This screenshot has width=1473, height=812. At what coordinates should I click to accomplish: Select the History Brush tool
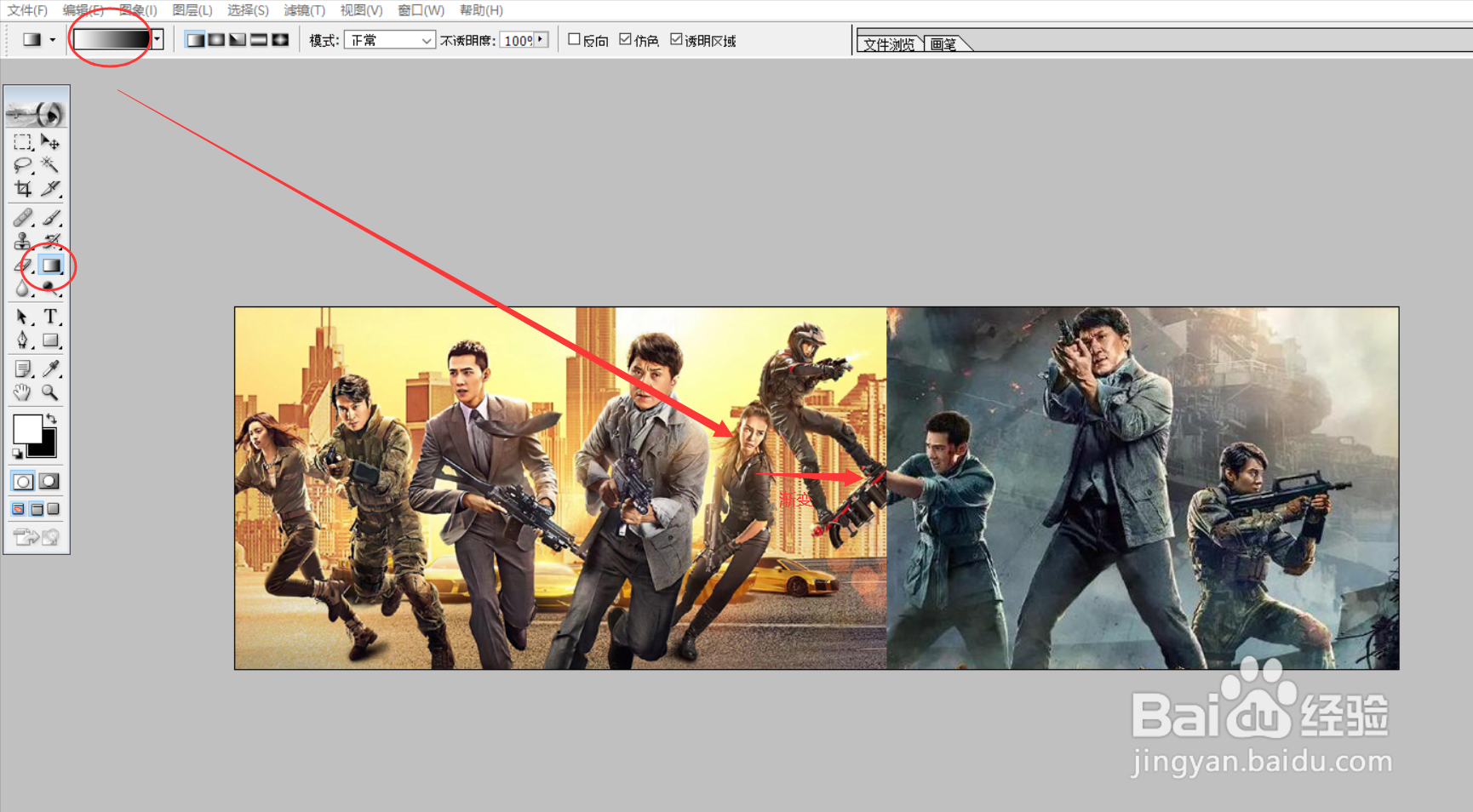pyautogui.click(x=50, y=242)
